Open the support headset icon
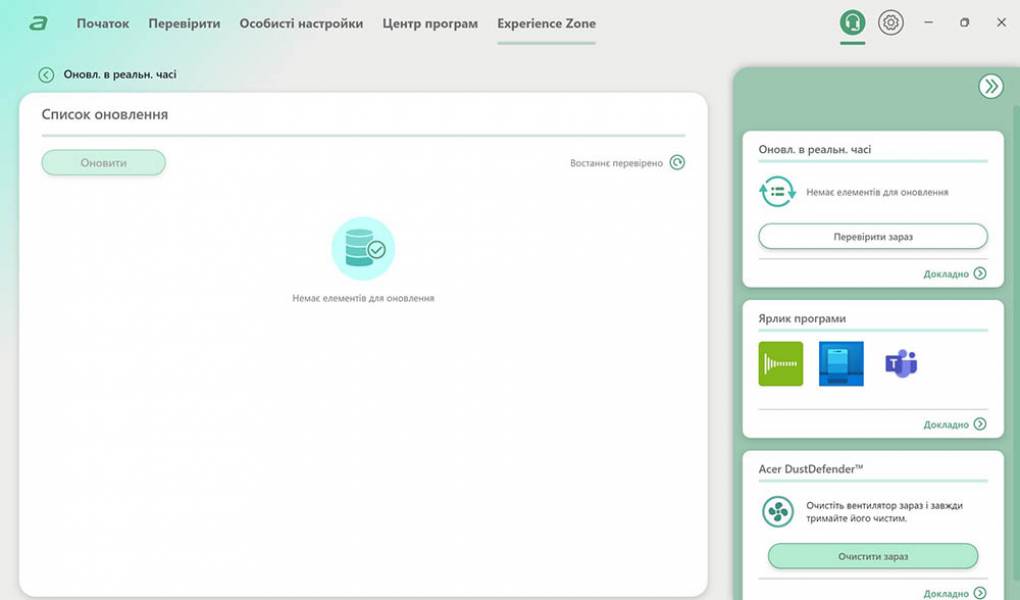 (x=852, y=22)
